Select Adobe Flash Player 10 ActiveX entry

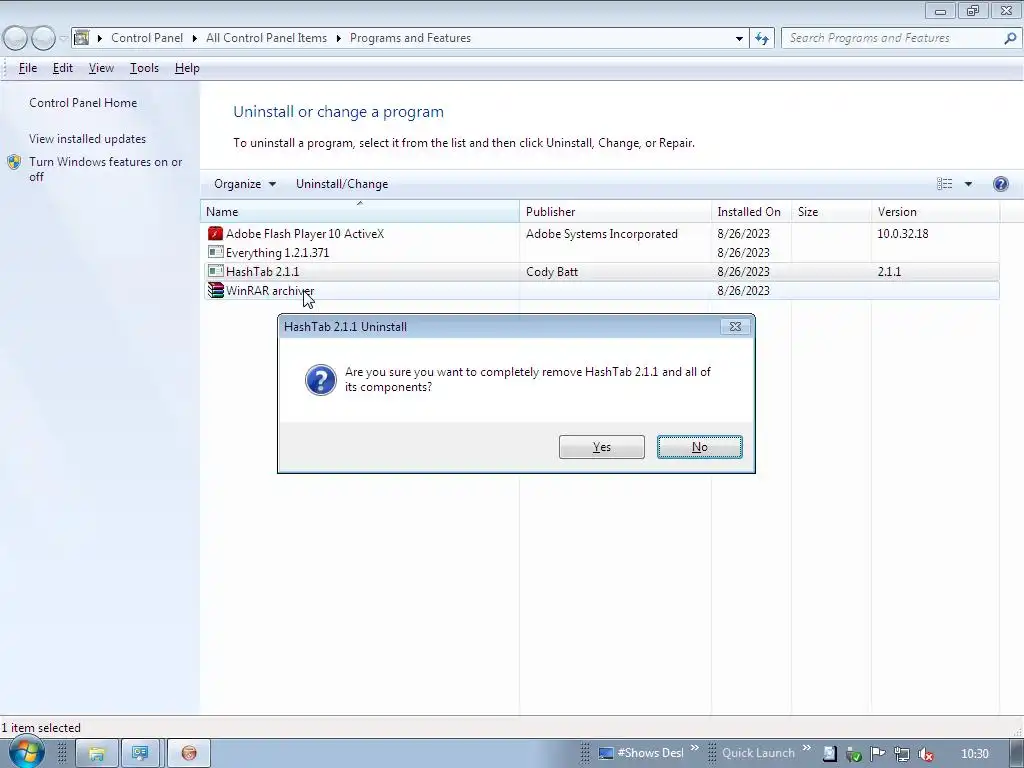pos(601,234)
